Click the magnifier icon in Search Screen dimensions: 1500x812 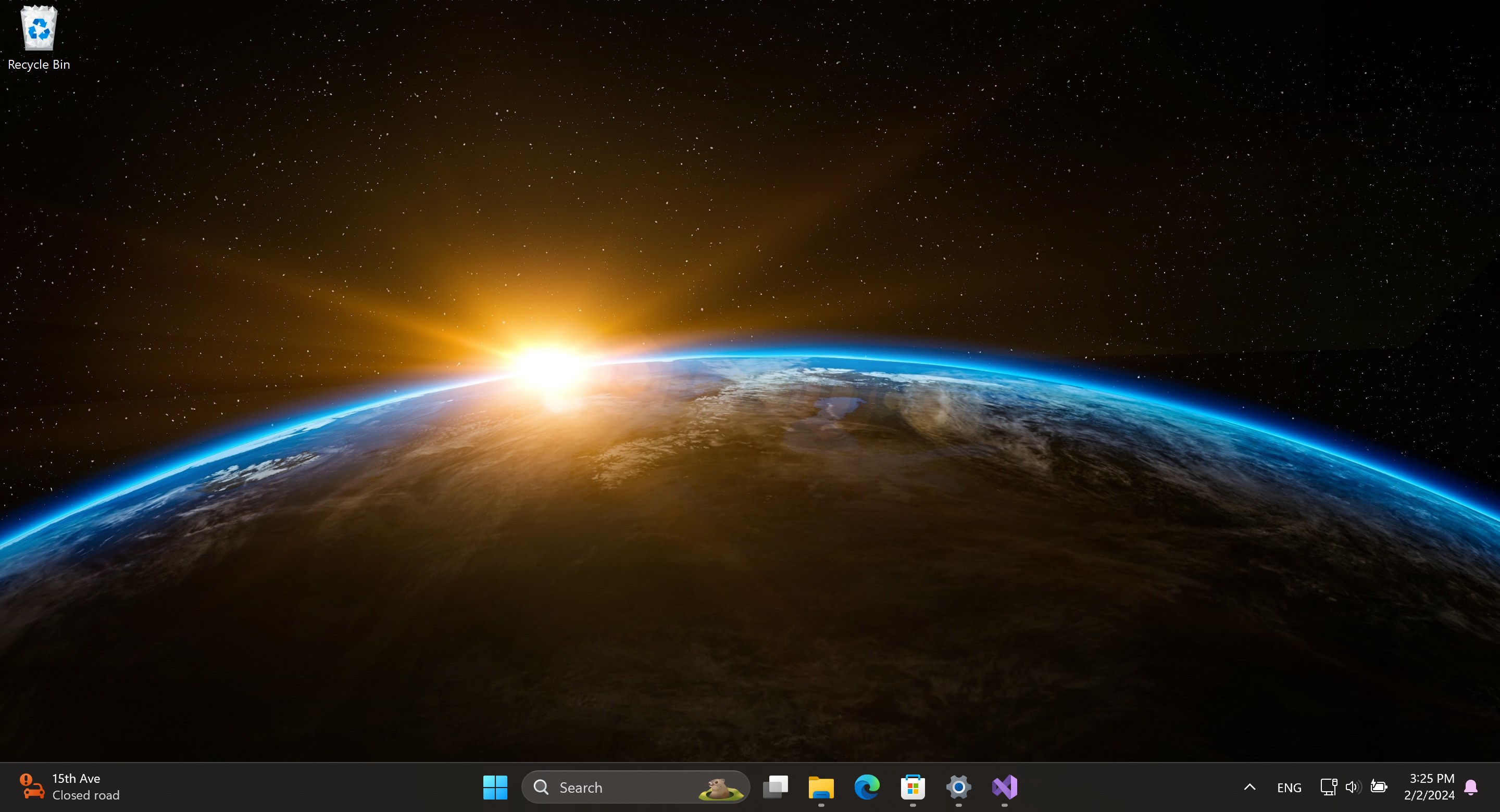click(x=541, y=787)
